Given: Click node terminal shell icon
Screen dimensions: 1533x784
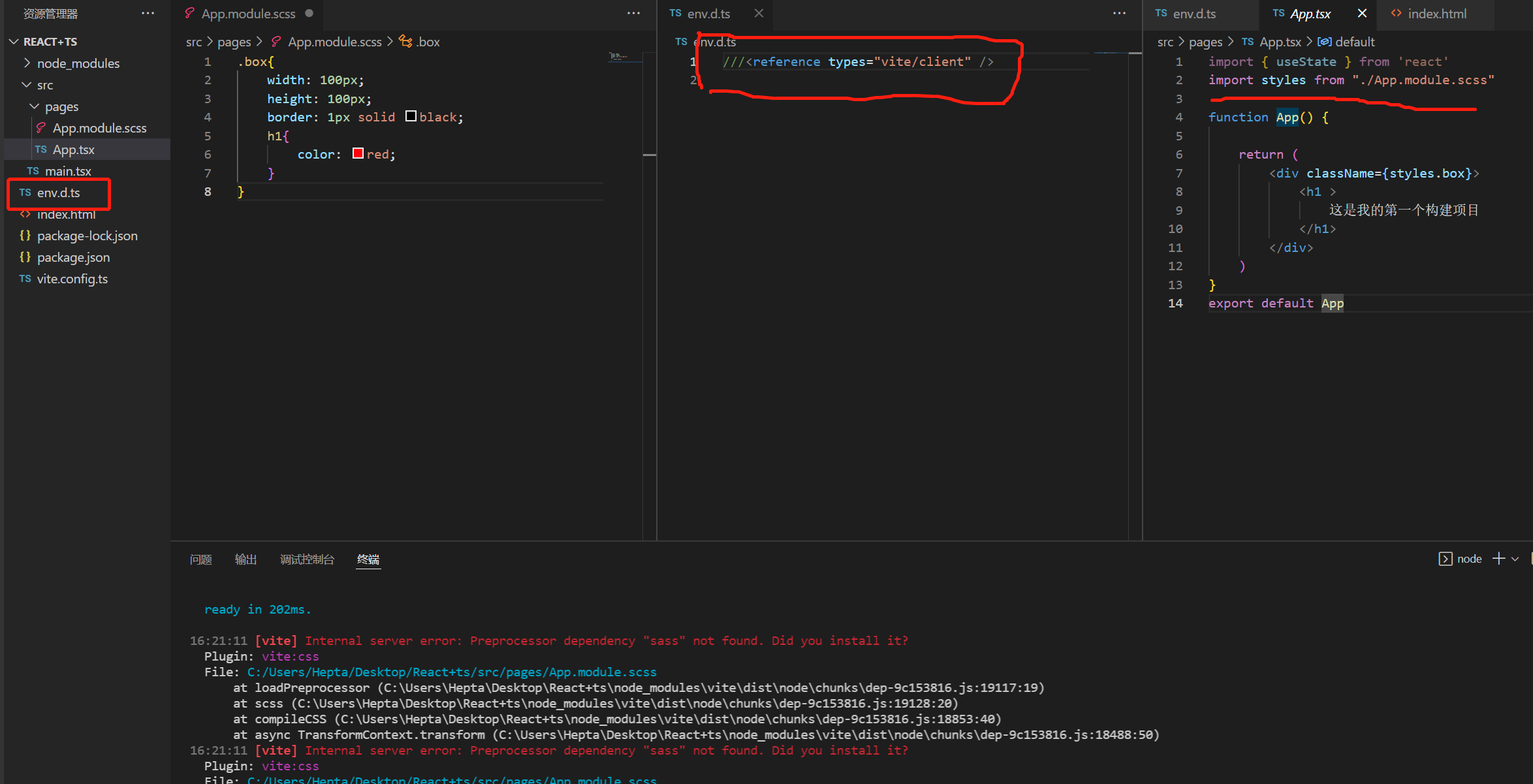Looking at the screenshot, I should tap(1446, 559).
